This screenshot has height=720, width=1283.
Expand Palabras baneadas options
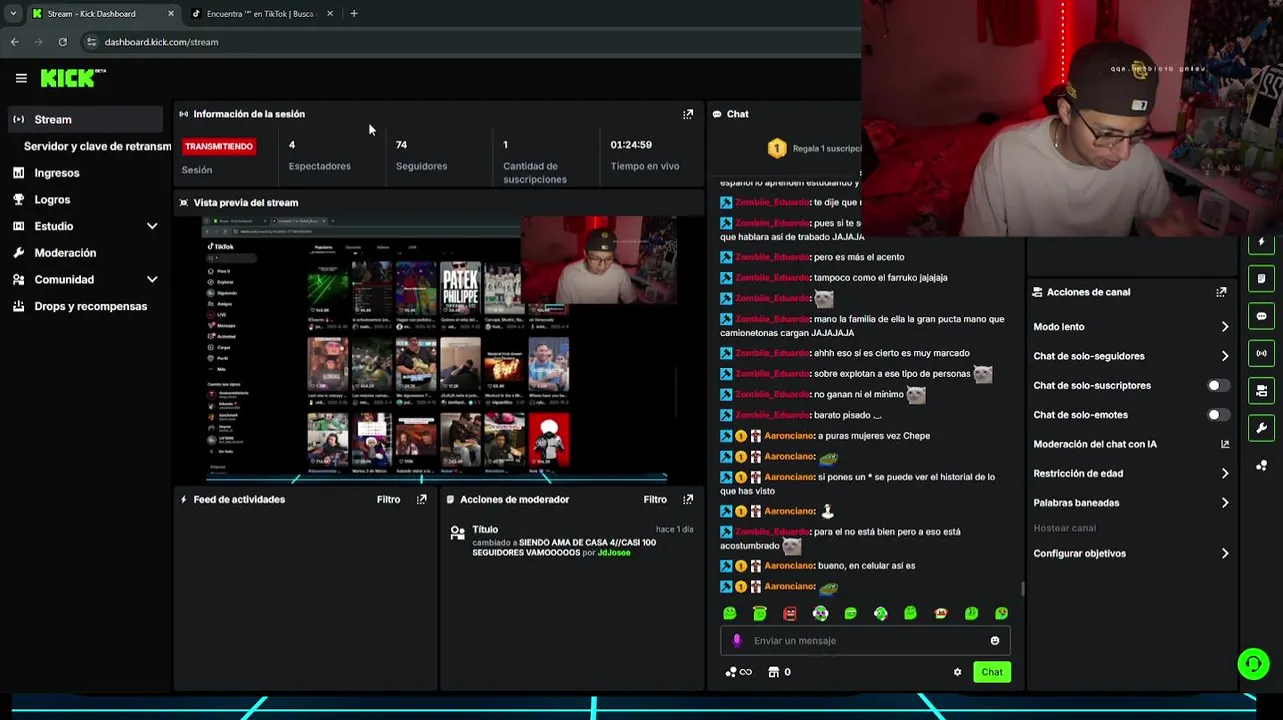[1225, 503]
